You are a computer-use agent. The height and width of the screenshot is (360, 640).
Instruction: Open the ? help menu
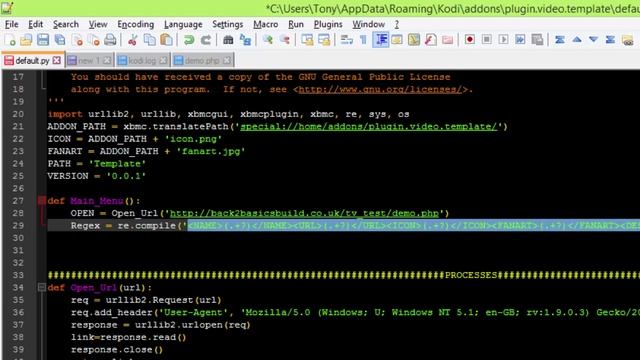(x=397, y=24)
